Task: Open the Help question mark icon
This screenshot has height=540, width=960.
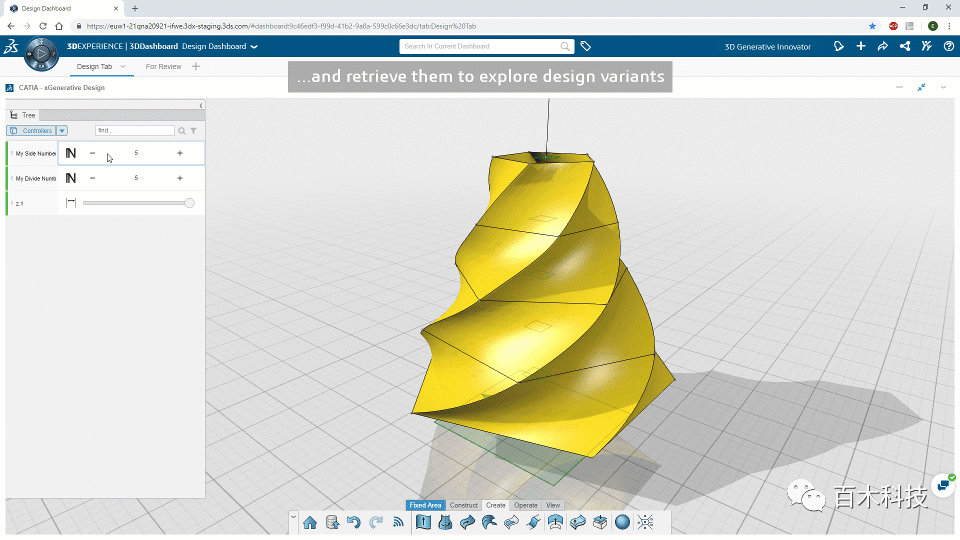Action: (x=948, y=46)
